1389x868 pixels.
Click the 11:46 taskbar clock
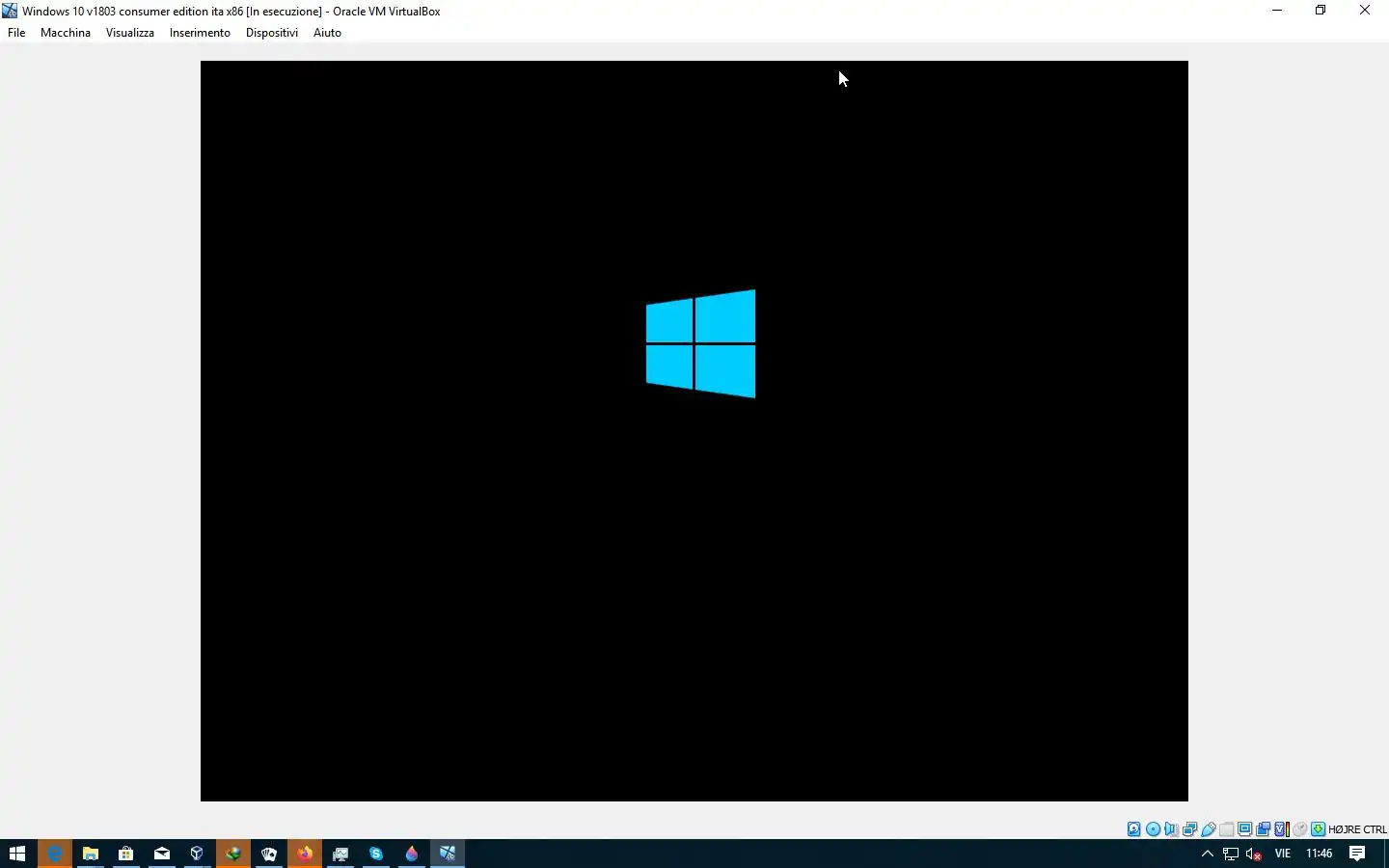click(x=1320, y=854)
